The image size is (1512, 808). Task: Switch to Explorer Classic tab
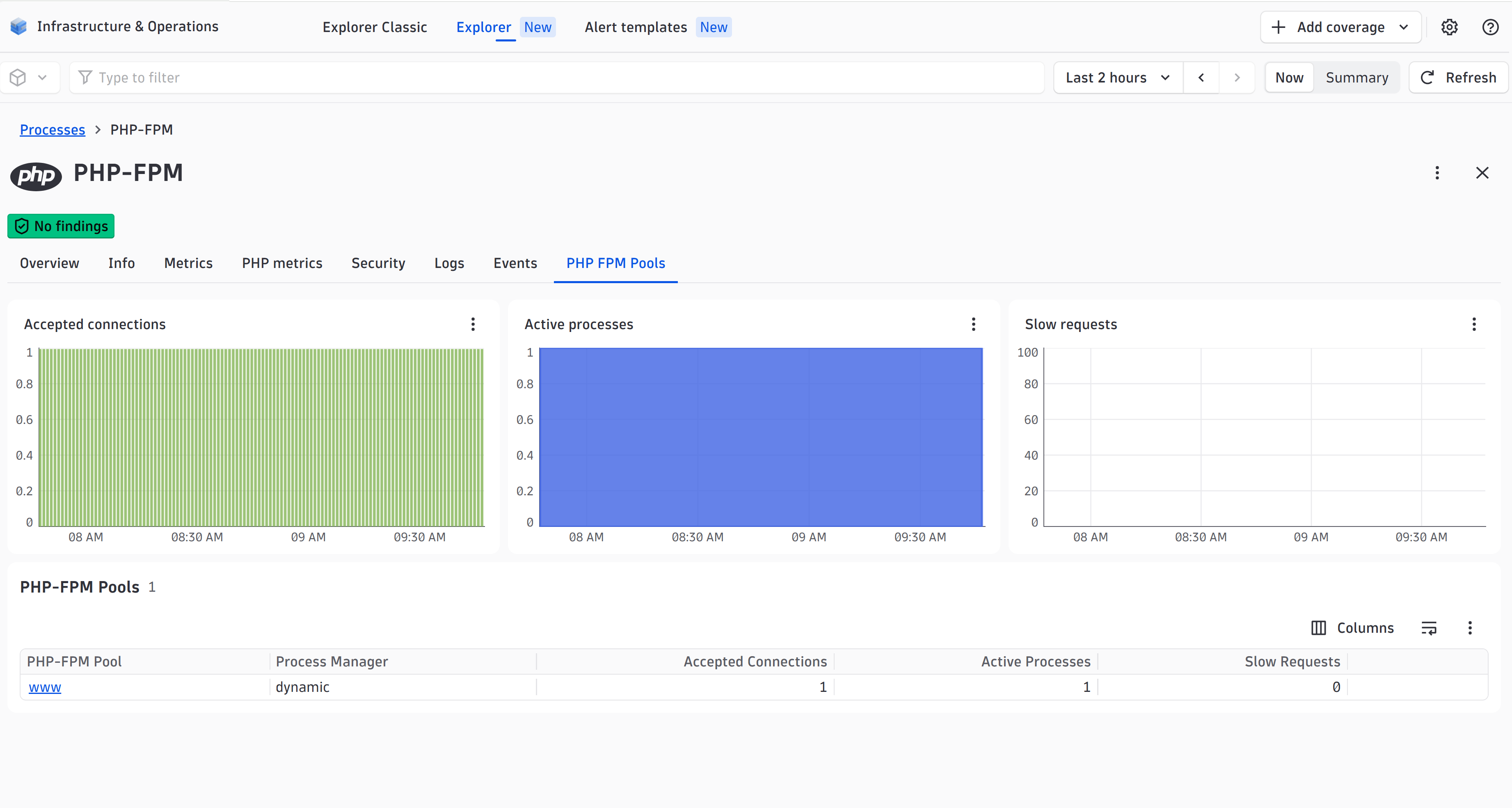coord(375,27)
